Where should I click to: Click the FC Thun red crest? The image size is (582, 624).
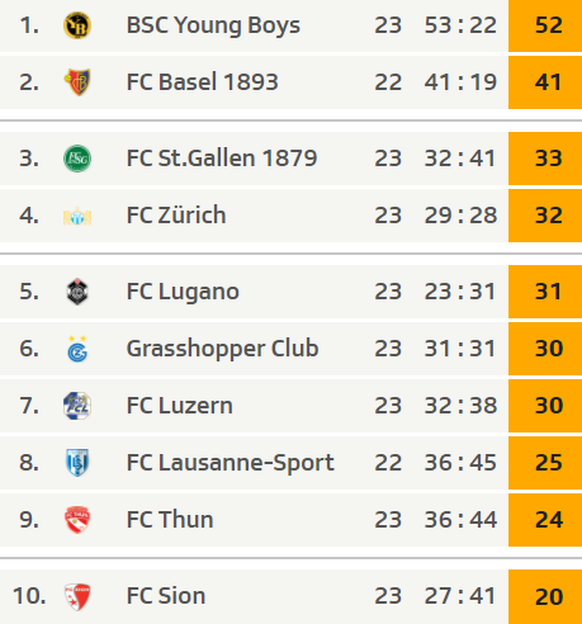coord(77,520)
